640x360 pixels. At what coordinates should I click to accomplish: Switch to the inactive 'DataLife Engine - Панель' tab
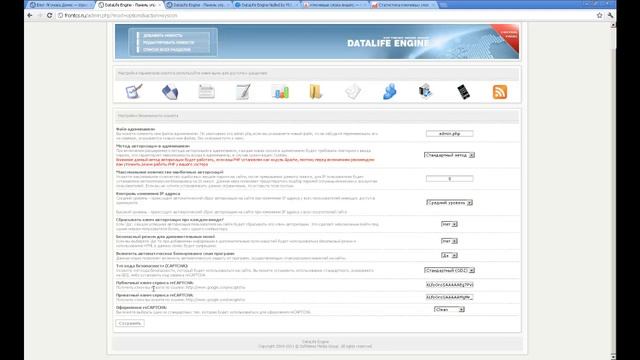click(x=198, y=5)
